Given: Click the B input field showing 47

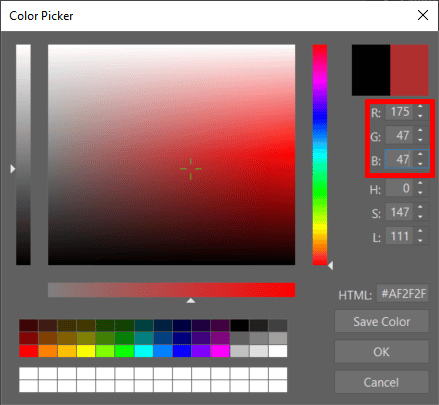Looking at the screenshot, I should pyautogui.click(x=399, y=159).
